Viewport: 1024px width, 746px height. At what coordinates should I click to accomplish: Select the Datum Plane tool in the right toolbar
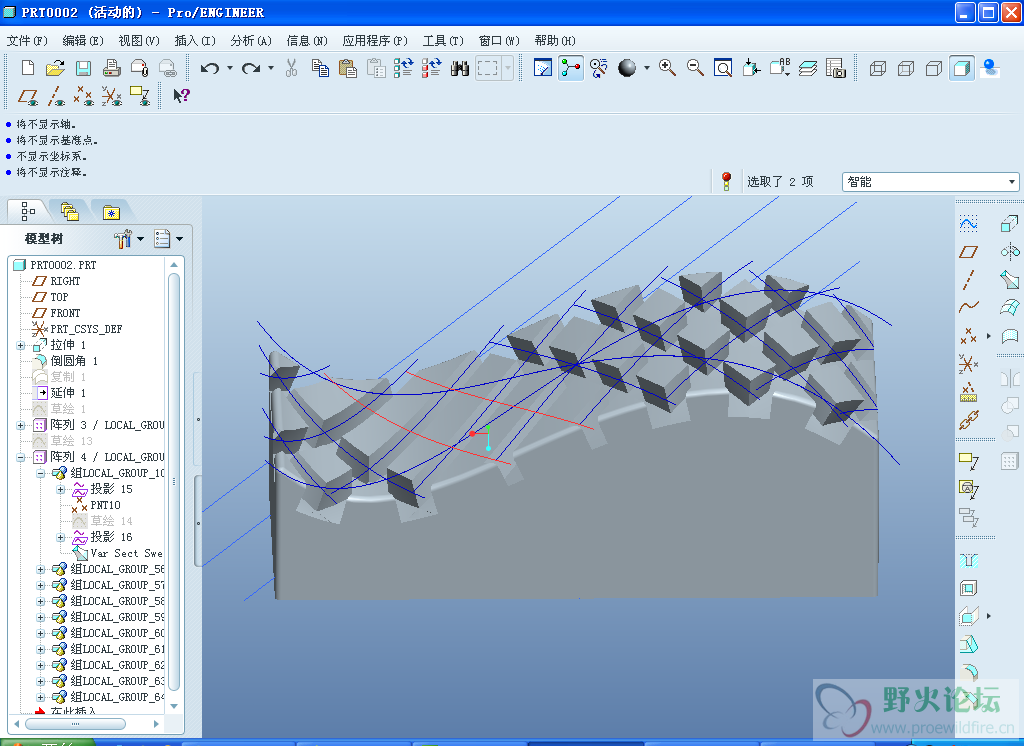coord(968,252)
